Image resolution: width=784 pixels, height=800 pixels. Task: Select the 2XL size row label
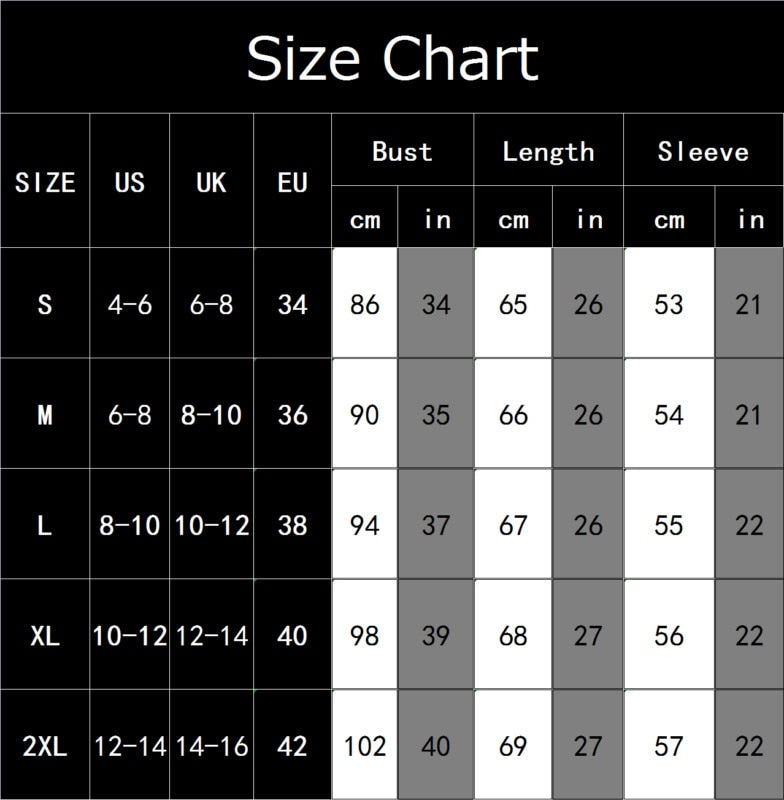click(x=45, y=745)
